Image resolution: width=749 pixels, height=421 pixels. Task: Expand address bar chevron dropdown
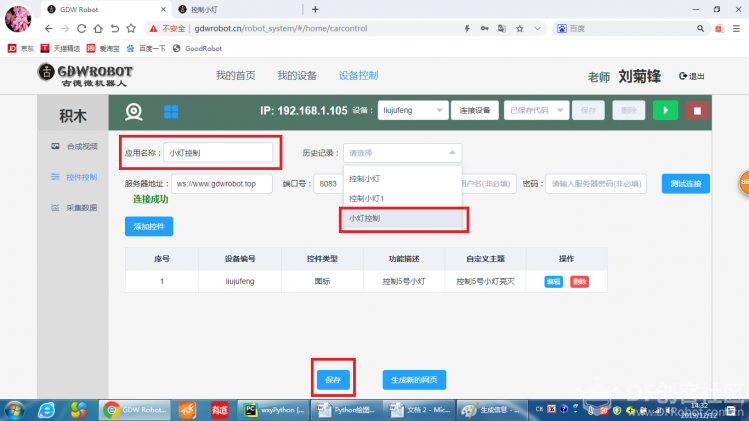click(537, 29)
